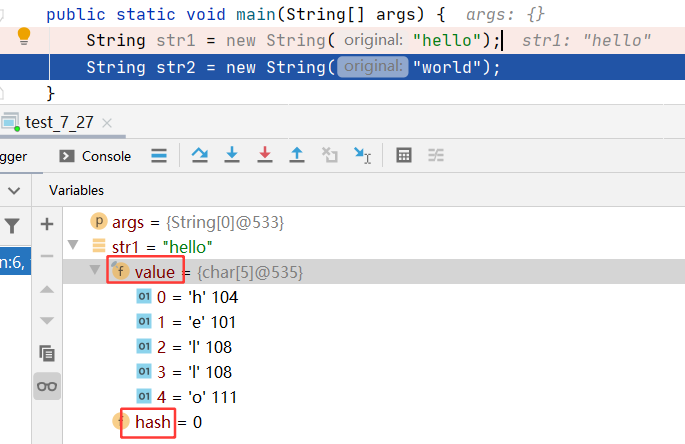Open the Debugger tab
Viewport: 685px width, 444px height.
(14, 156)
